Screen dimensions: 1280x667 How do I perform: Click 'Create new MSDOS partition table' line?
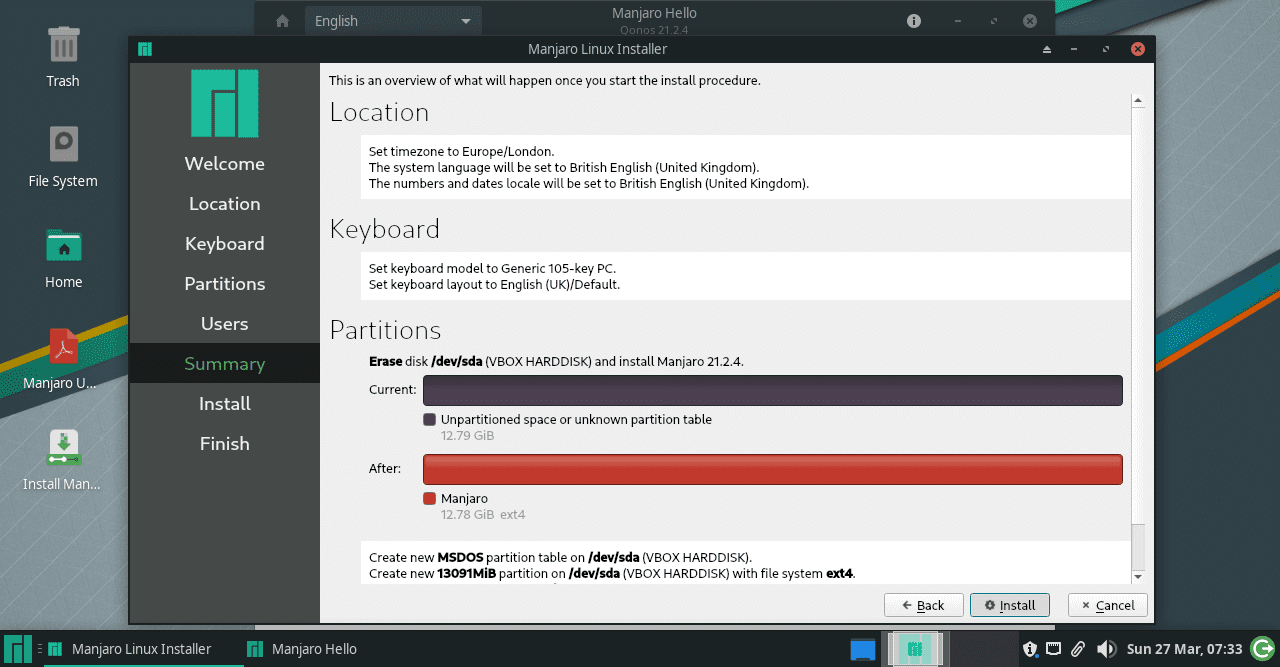[560, 557]
